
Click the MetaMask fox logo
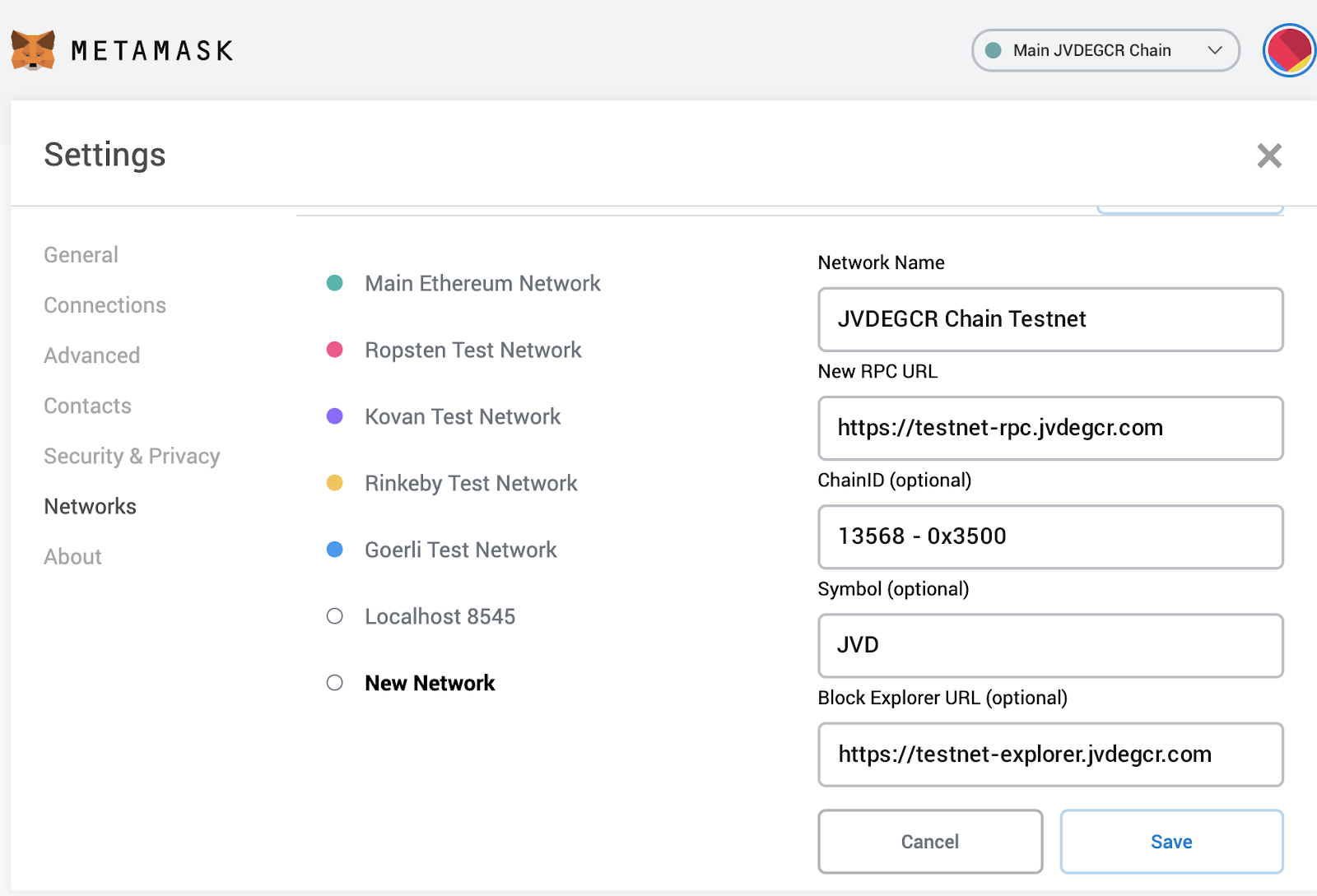[x=33, y=50]
